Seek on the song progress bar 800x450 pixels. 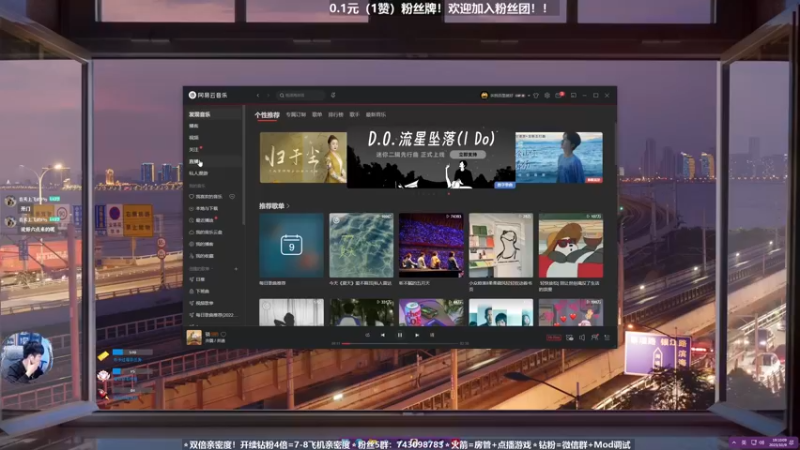coord(400,344)
